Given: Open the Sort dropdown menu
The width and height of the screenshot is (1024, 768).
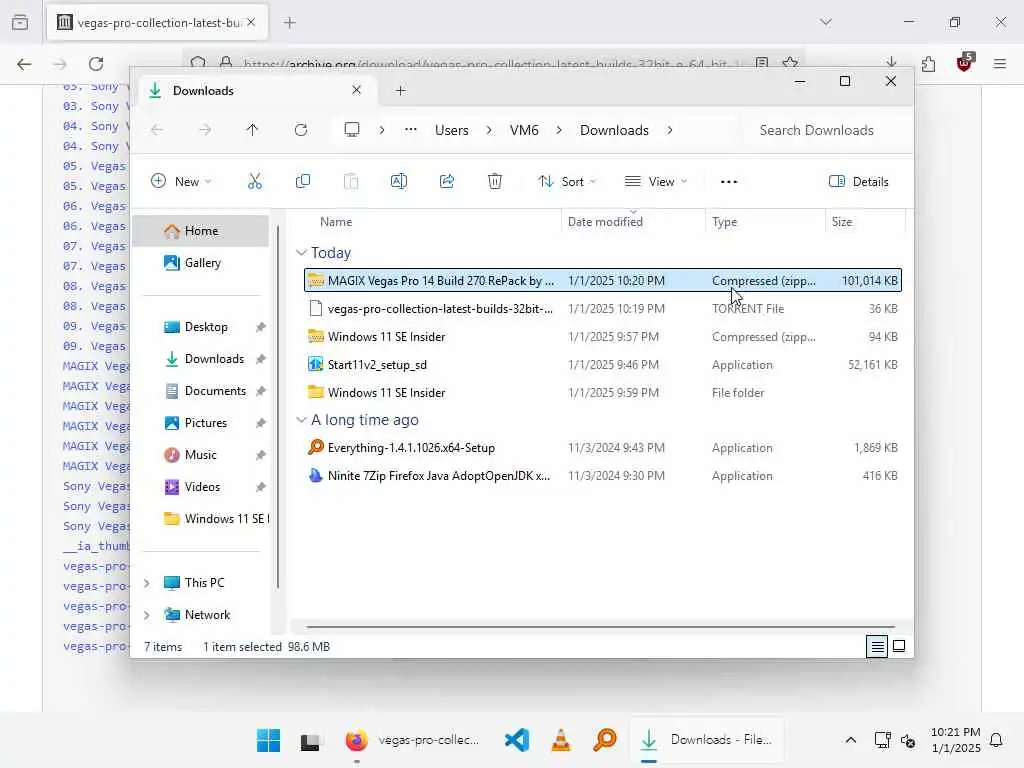Looking at the screenshot, I should tap(566, 182).
